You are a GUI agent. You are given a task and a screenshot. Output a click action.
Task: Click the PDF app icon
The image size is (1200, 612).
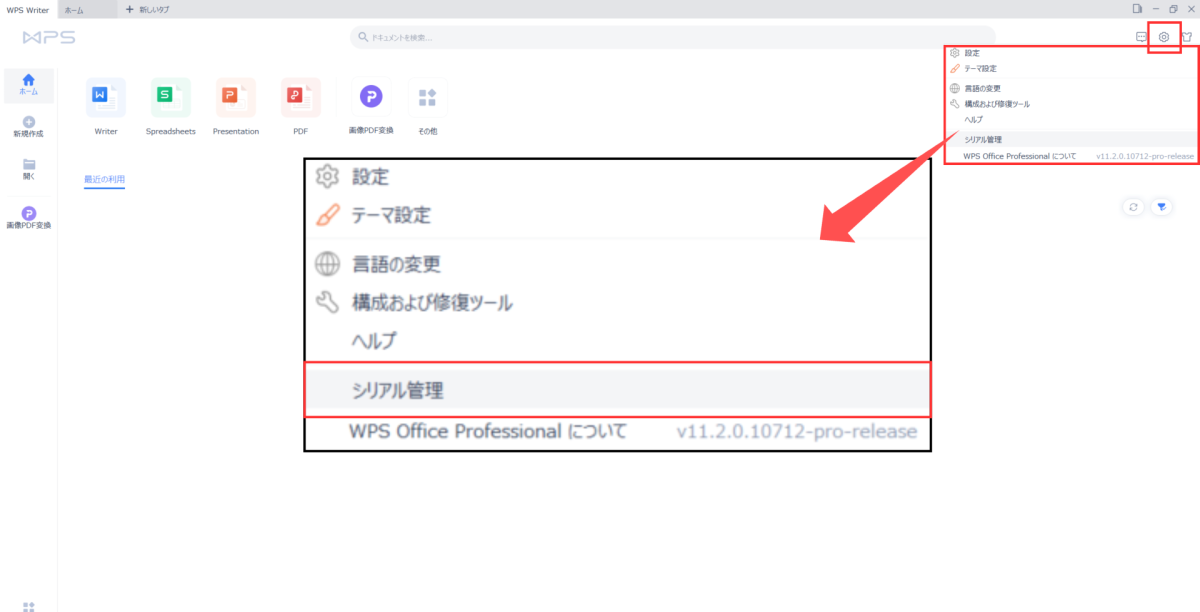300,97
